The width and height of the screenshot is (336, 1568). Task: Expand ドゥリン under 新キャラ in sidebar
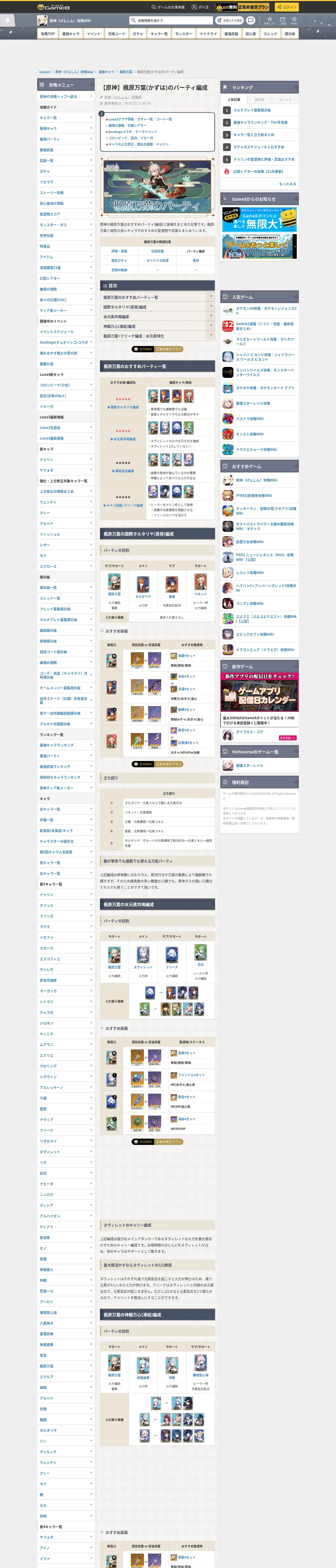[x=66, y=460]
